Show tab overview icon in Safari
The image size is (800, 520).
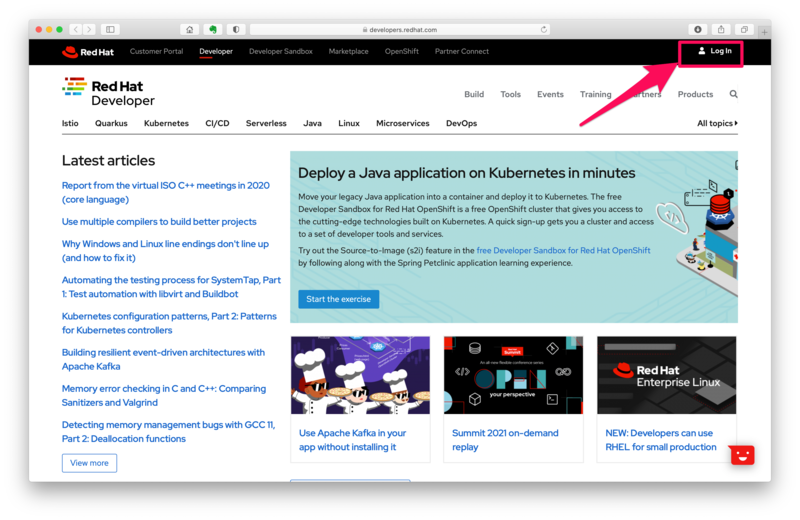point(744,30)
